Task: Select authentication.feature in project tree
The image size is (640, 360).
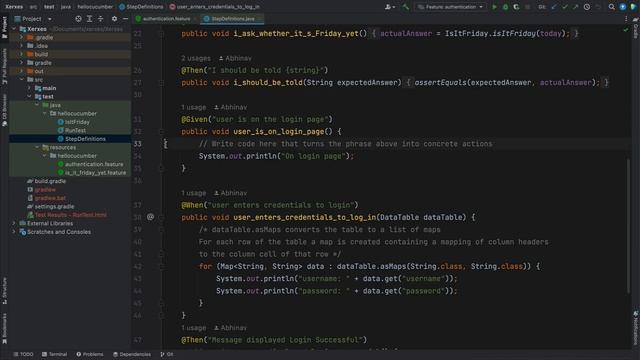Action: click(90, 164)
